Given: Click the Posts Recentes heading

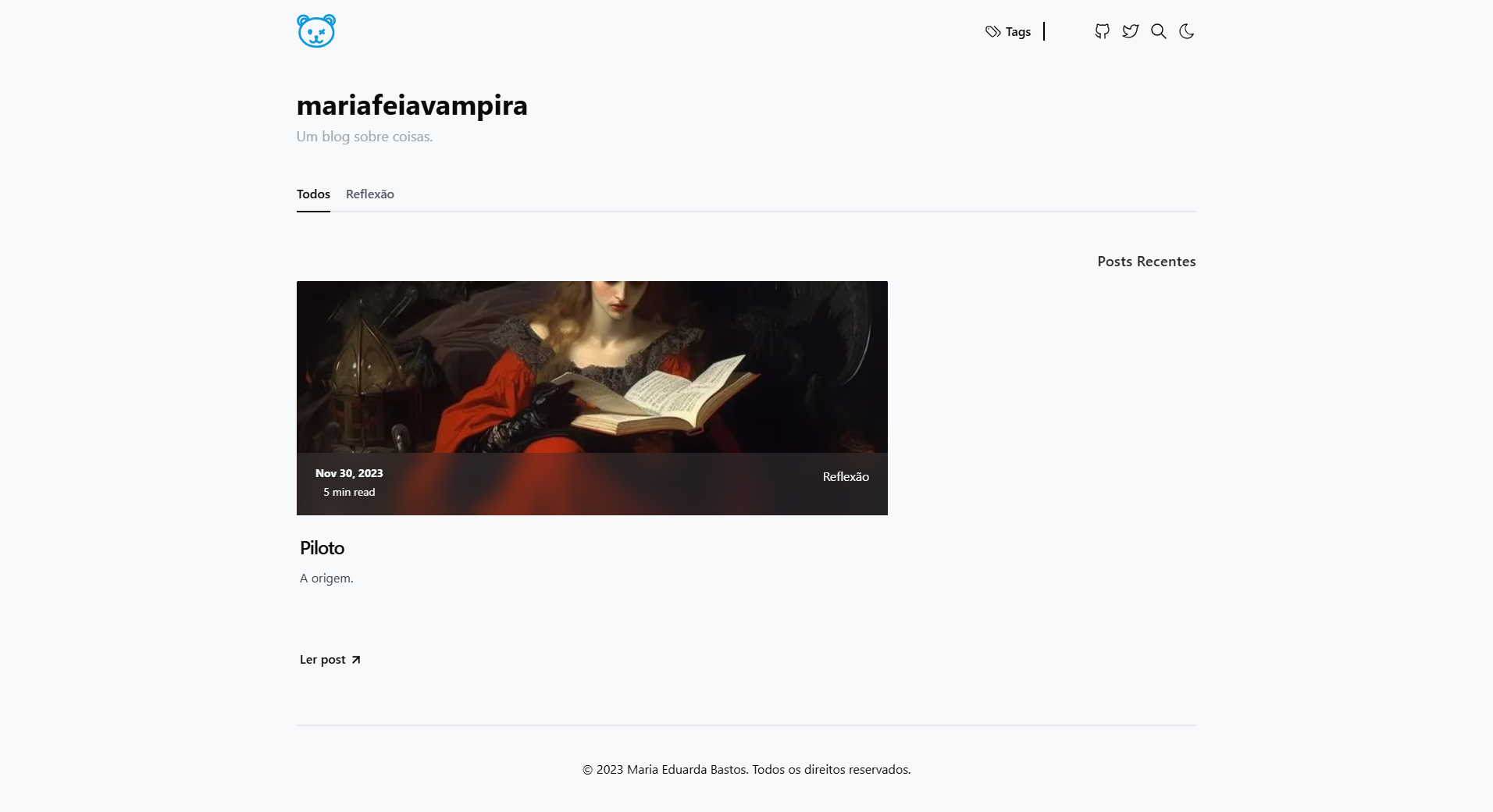Looking at the screenshot, I should [1146, 261].
